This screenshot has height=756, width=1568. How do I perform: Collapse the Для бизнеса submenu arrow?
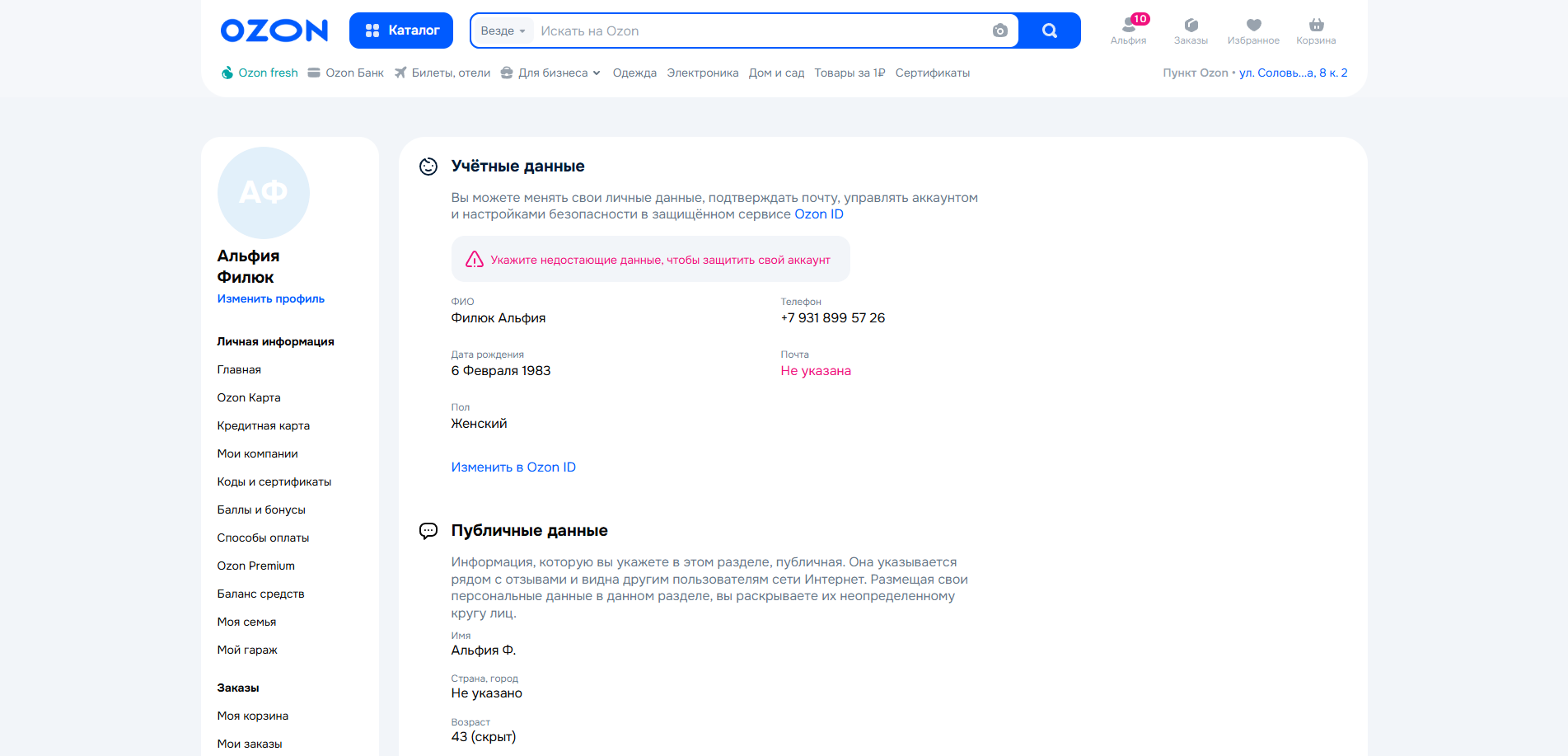(596, 73)
